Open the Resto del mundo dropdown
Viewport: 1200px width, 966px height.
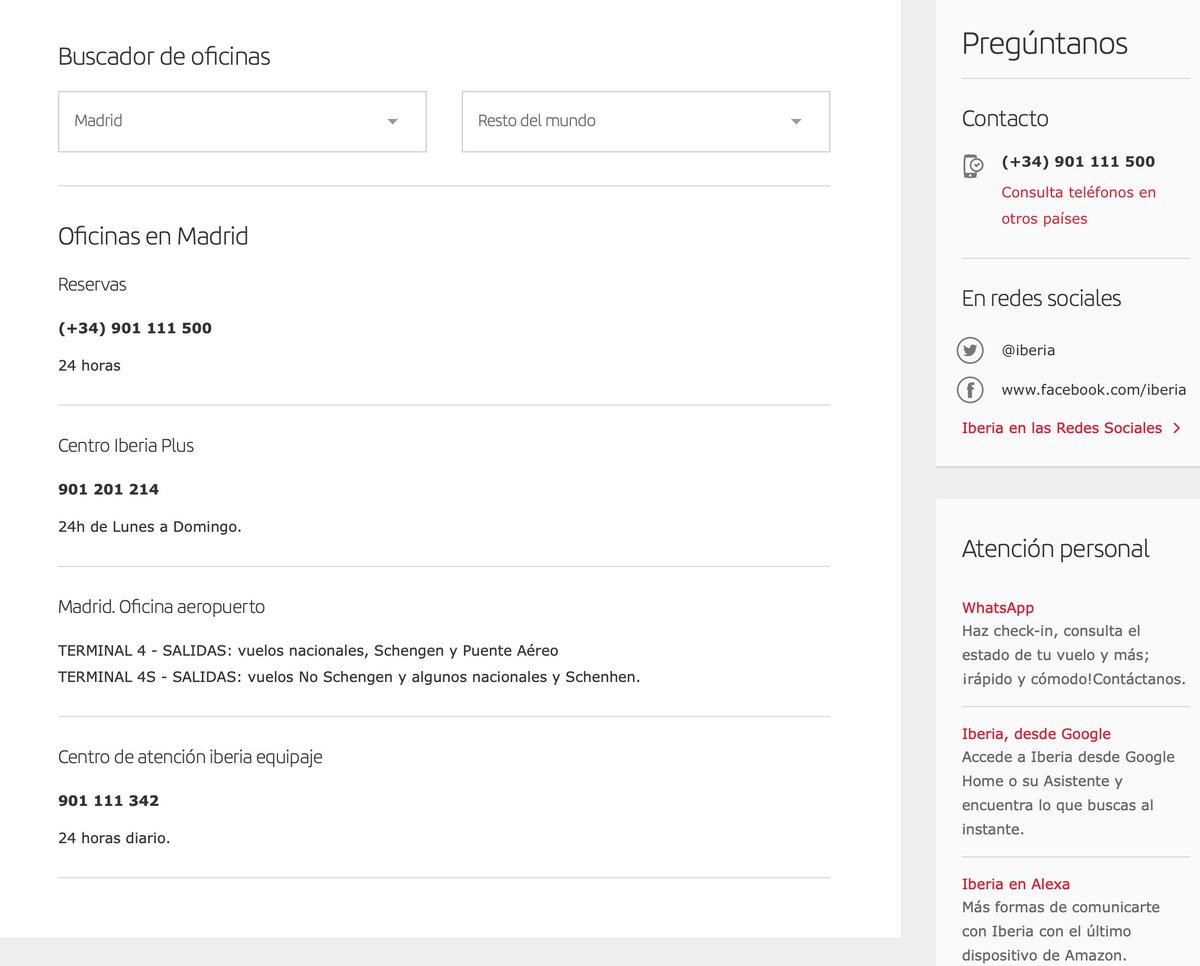(646, 122)
